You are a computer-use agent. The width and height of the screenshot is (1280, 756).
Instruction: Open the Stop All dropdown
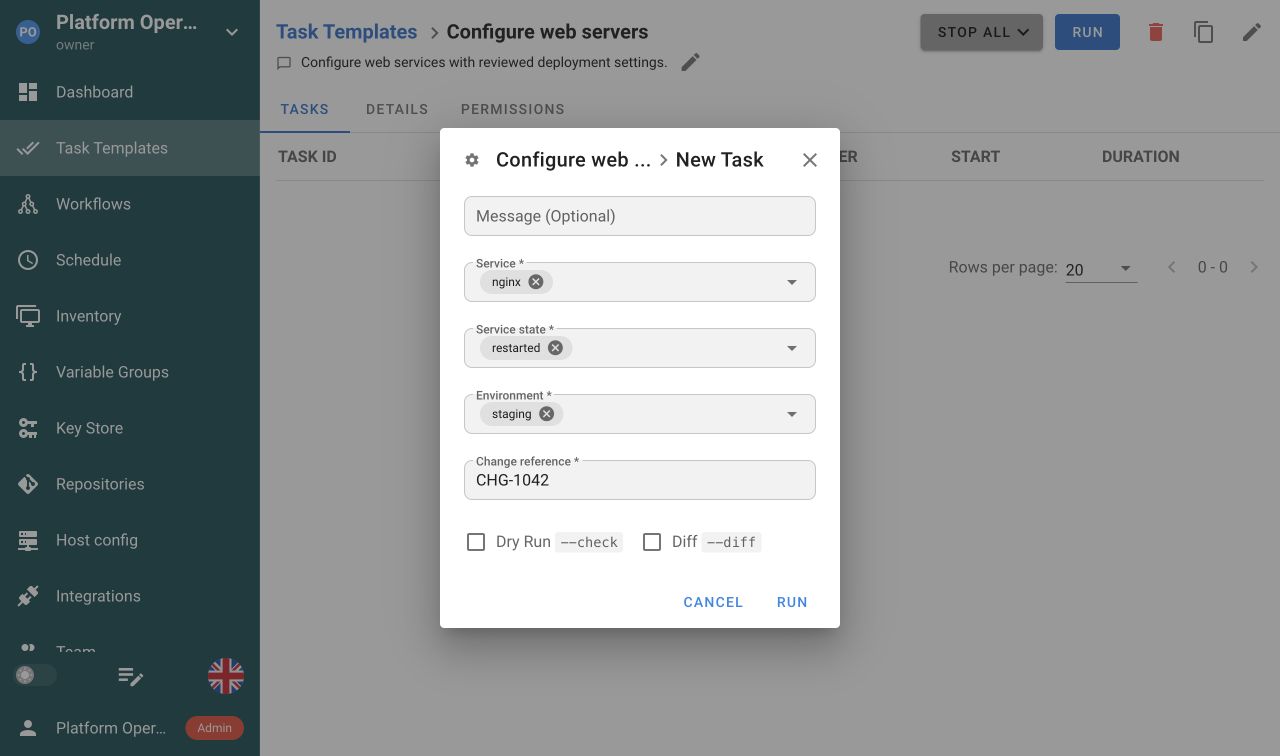pos(982,32)
